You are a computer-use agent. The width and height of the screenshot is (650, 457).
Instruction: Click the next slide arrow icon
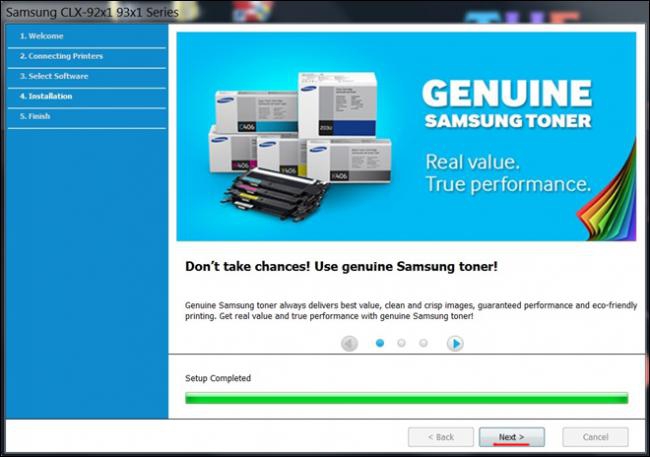tap(455, 343)
